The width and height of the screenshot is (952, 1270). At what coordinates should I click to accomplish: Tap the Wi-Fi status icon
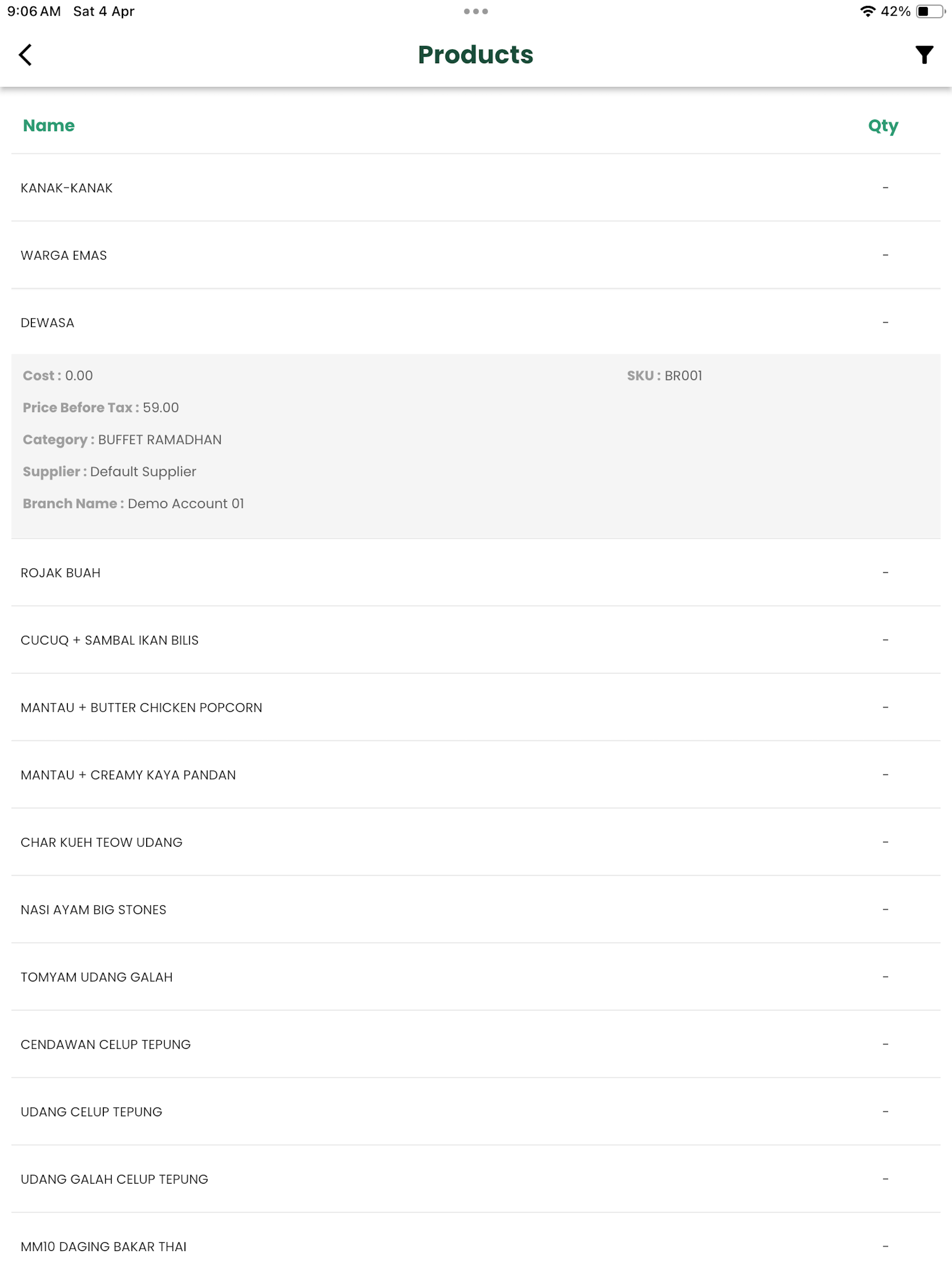click(868, 12)
